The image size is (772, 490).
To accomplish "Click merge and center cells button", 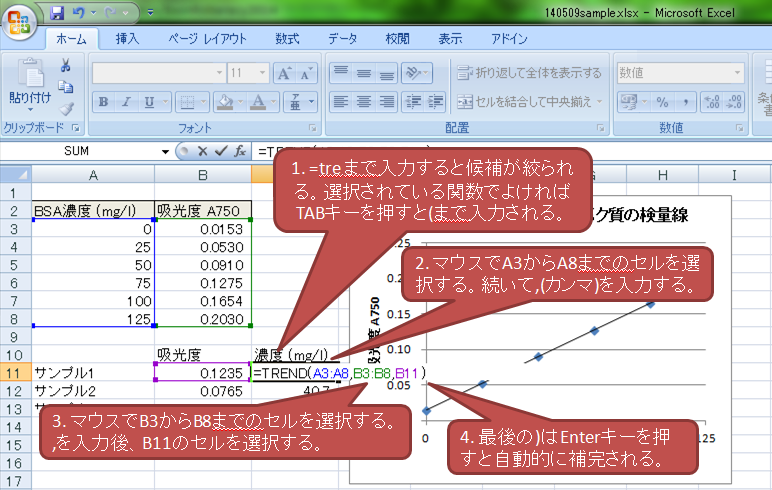I will pos(530,102).
